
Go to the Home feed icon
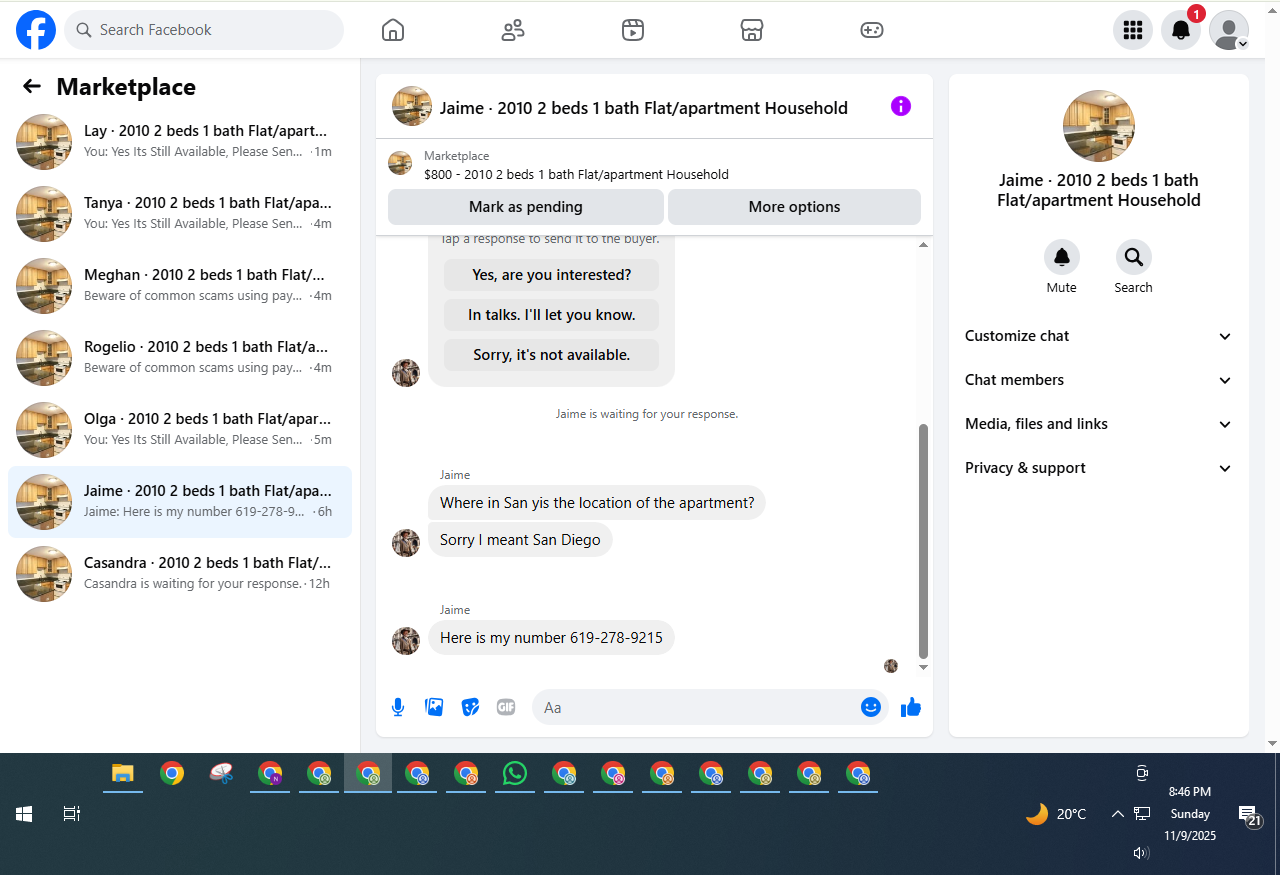[x=393, y=30]
